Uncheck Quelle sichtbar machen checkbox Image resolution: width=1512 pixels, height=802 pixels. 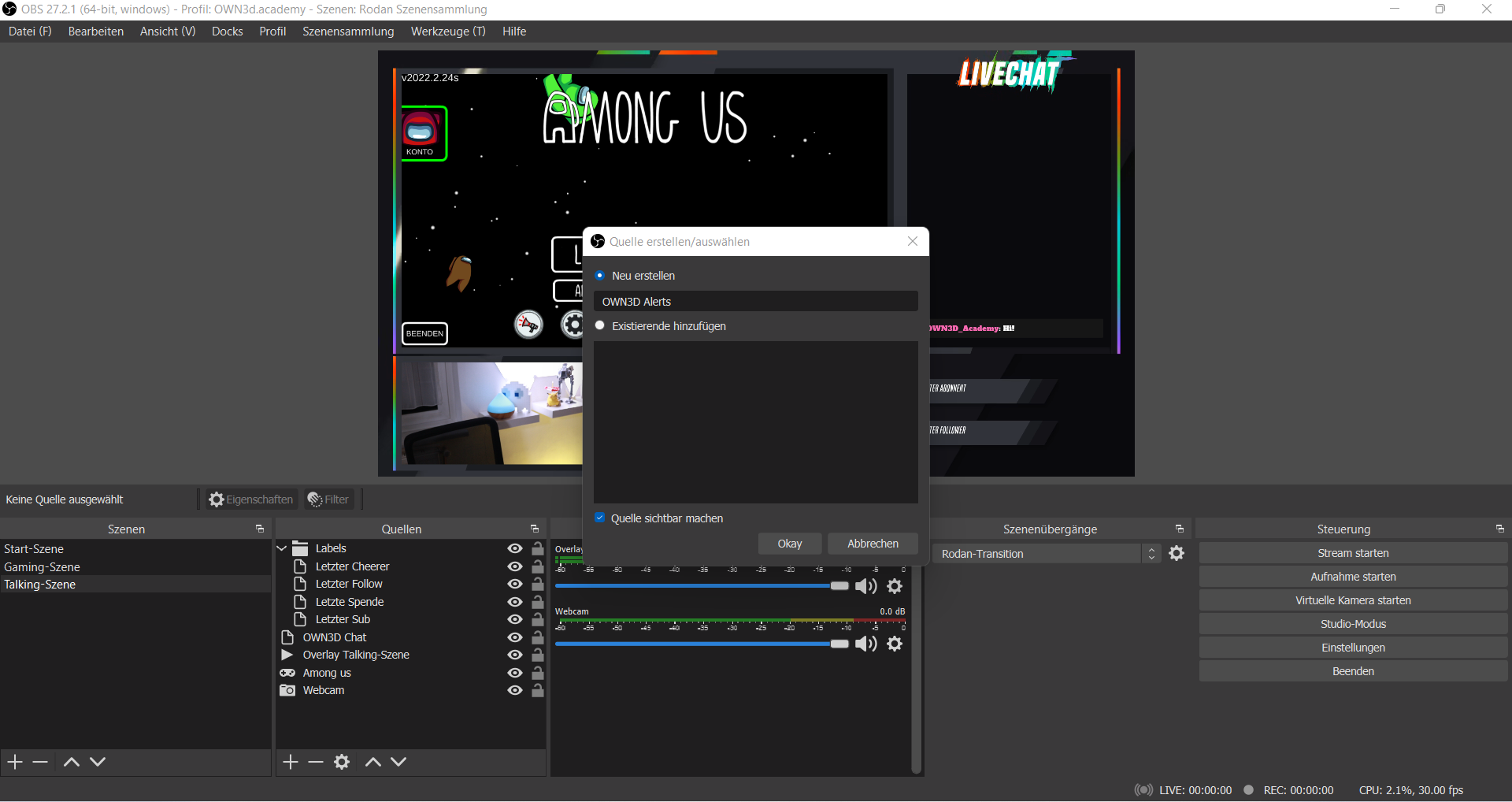point(600,518)
